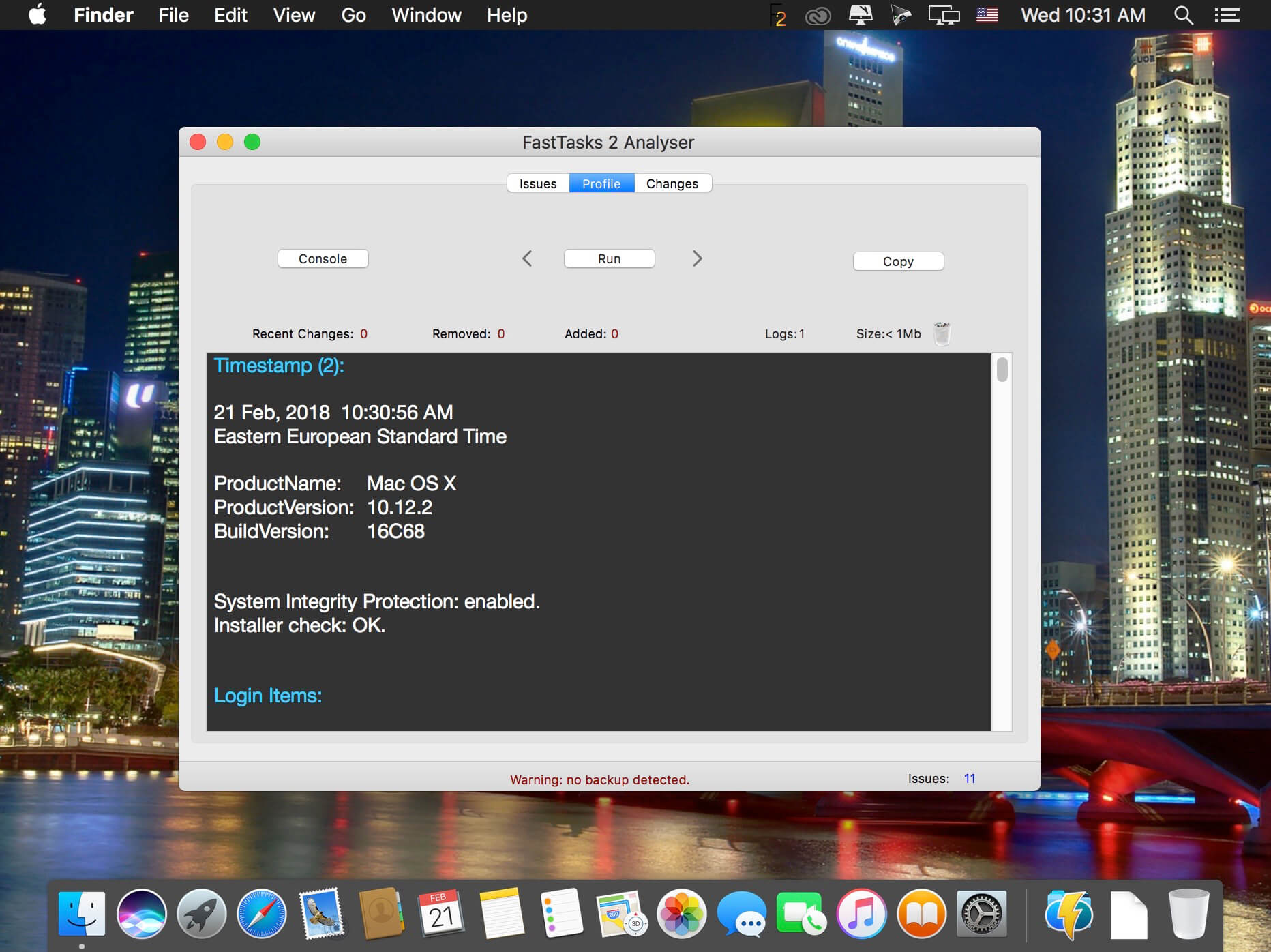
Task: Click 'Recent Changes: 0' label
Action: (x=310, y=333)
